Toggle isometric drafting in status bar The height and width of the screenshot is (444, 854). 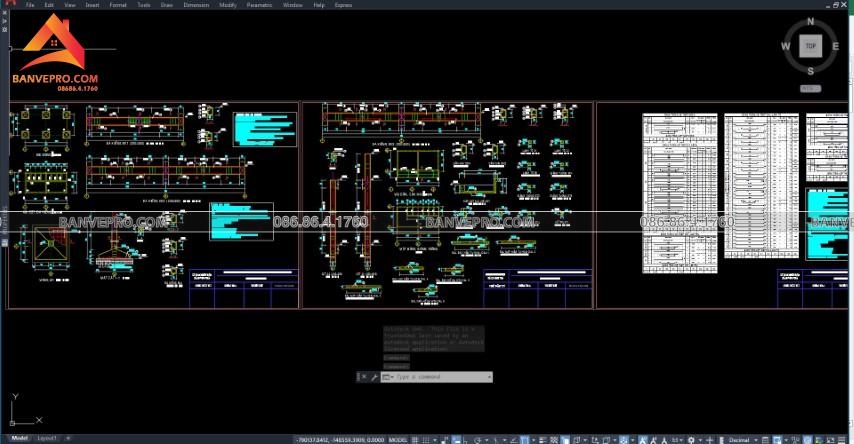pos(495,439)
